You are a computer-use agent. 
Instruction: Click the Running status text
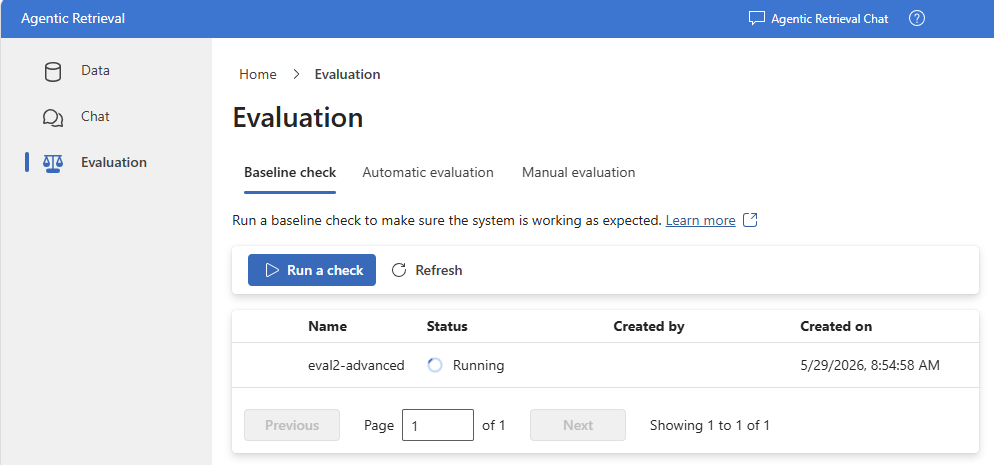click(479, 365)
